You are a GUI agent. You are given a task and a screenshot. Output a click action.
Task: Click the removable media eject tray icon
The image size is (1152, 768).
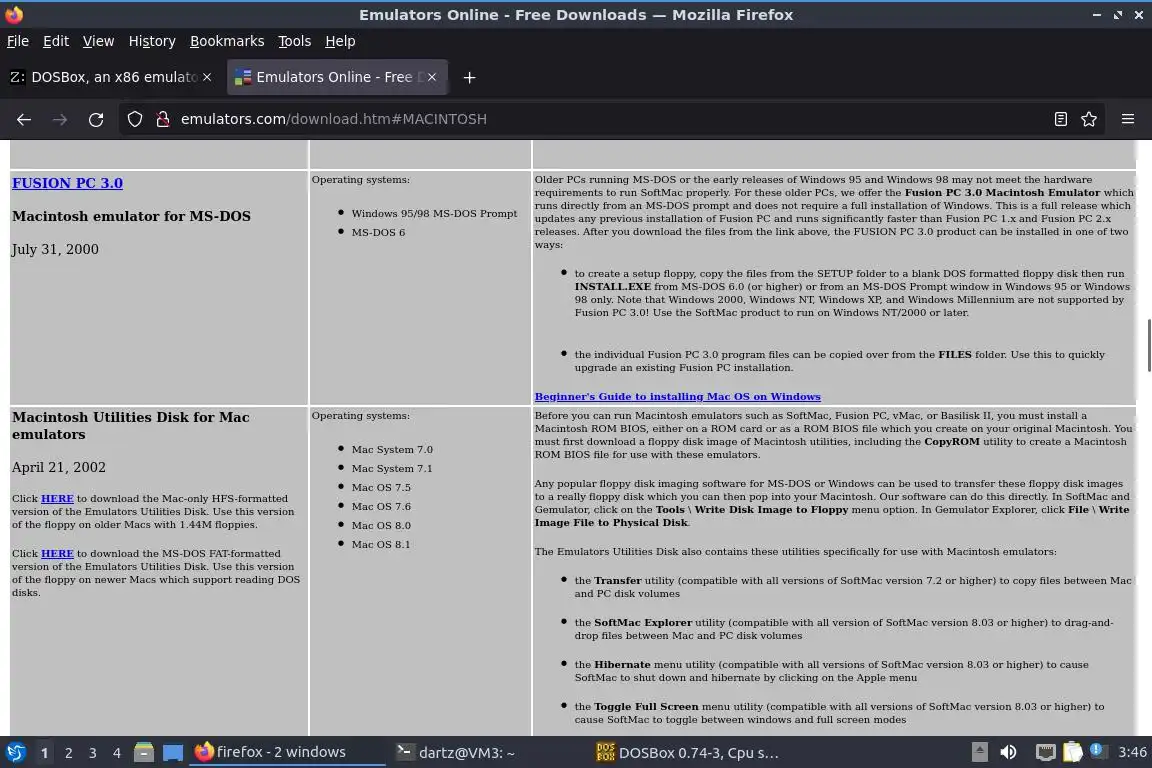979,752
